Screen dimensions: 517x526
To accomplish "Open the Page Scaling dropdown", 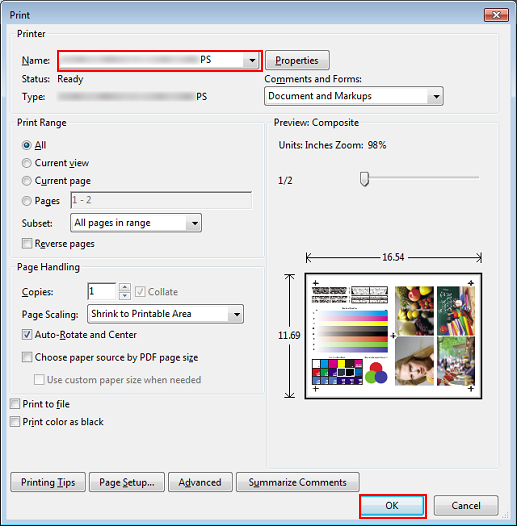I will tap(165, 314).
